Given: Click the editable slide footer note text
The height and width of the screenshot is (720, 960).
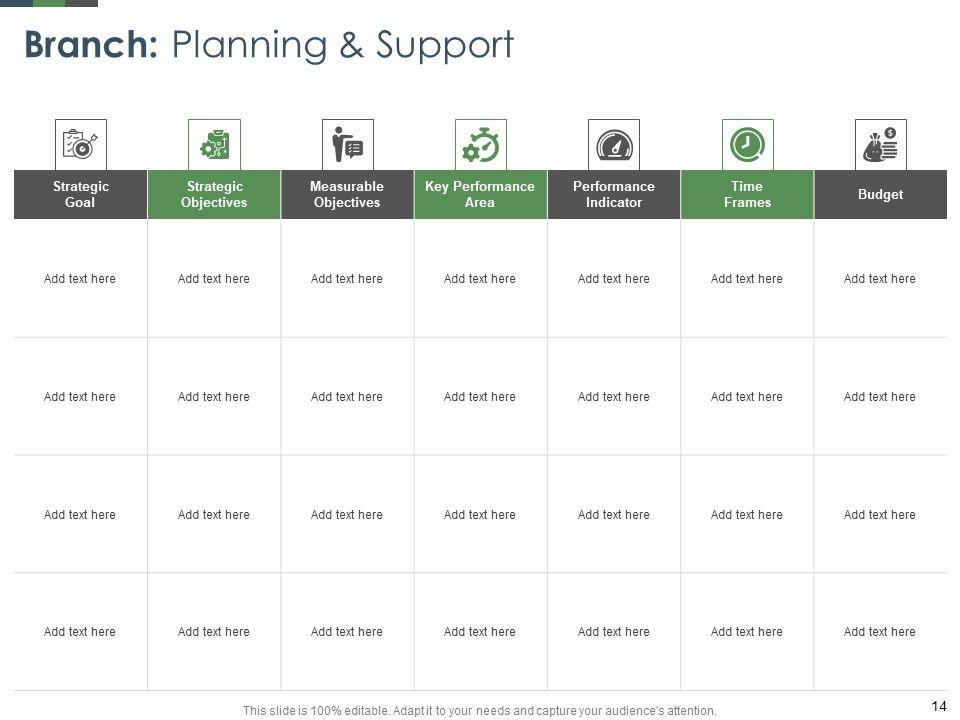Looking at the screenshot, I should (x=480, y=711).
